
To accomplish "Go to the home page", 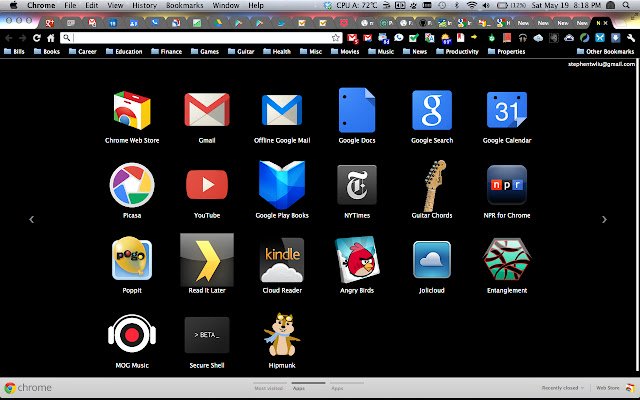I will [51, 38].
